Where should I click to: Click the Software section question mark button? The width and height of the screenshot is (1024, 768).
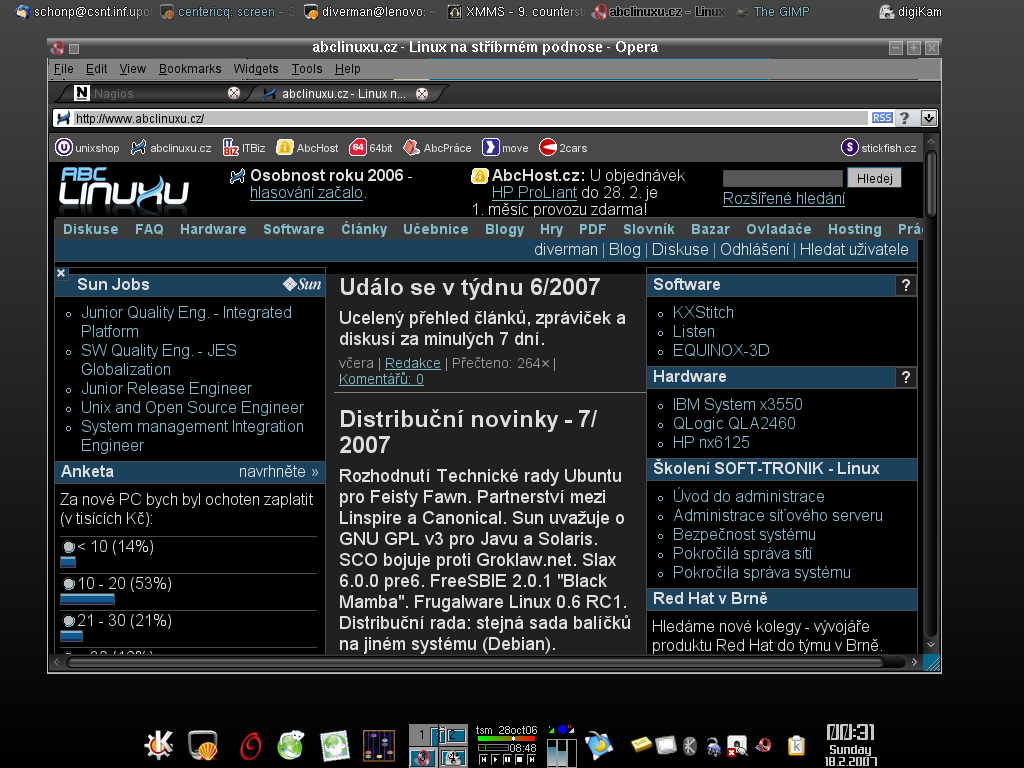[x=906, y=285]
